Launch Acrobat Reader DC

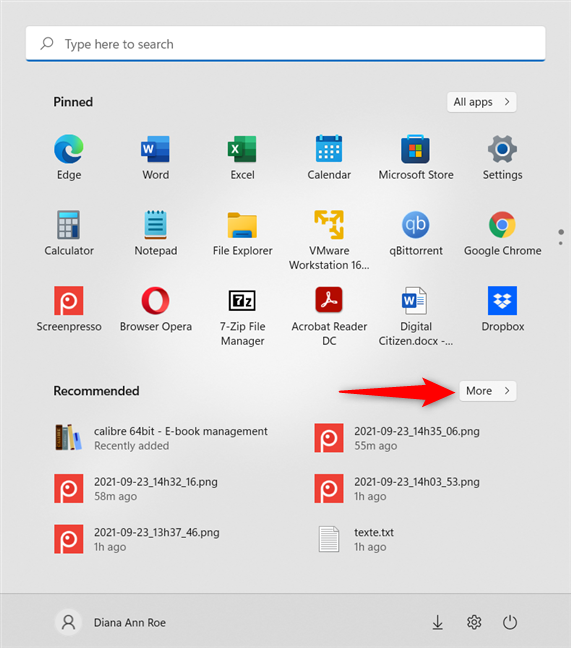point(329,316)
